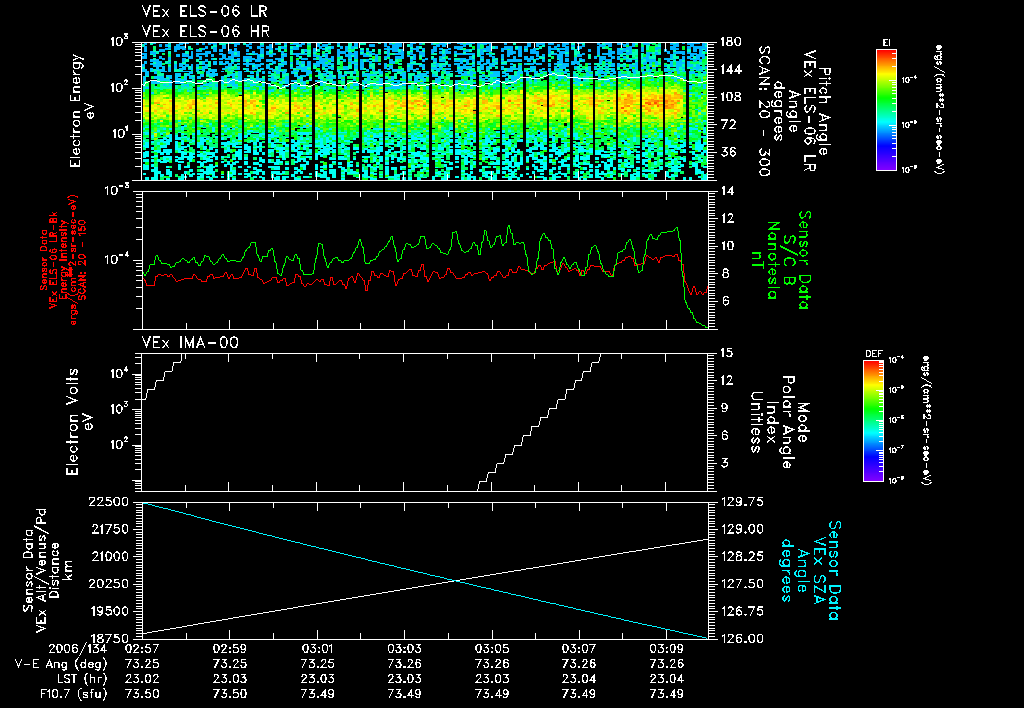Click the 128.25 degrees SZA tick
The width and height of the screenshot is (1024, 708).
pos(742,556)
